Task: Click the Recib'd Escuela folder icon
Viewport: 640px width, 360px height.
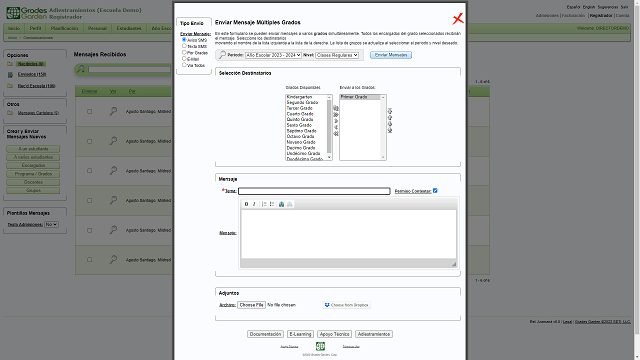Action: click(x=10, y=86)
